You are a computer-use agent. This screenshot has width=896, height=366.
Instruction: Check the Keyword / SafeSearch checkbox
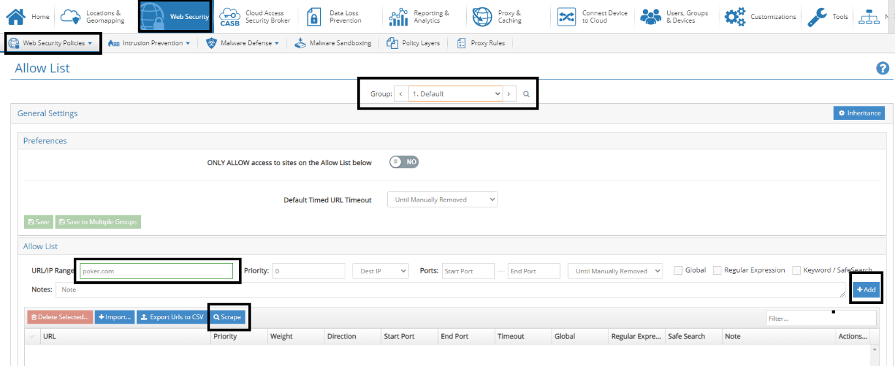point(796,270)
